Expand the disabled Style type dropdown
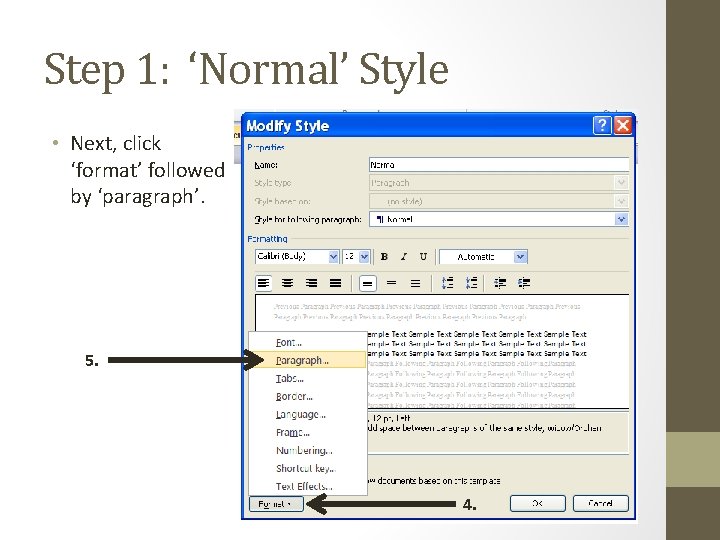Image resolution: width=720 pixels, height=540 pixels. [621, 183]
